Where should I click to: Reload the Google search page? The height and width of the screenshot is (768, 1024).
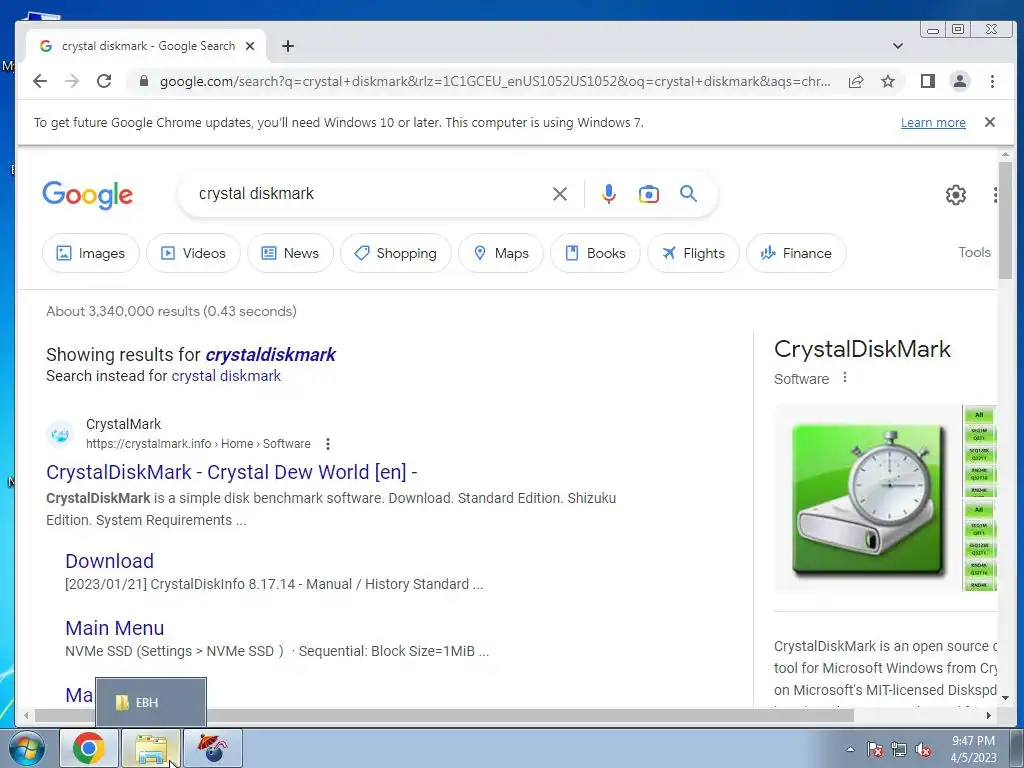click(x=104, y=81)
